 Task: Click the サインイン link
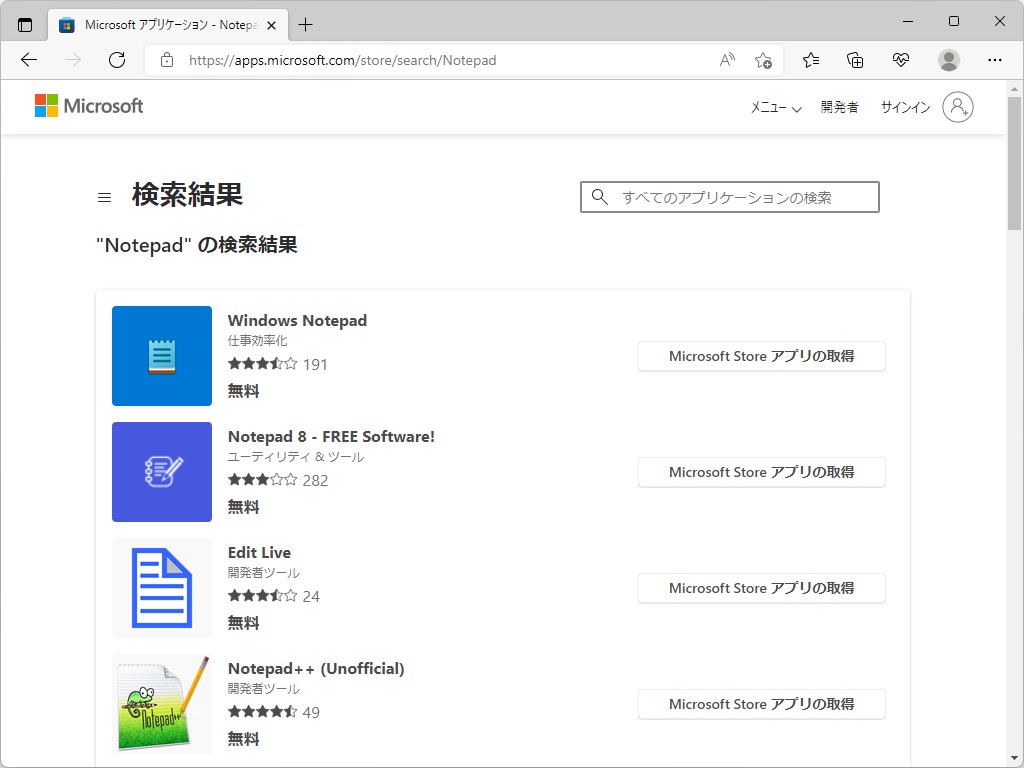click(x=905, y=107)
